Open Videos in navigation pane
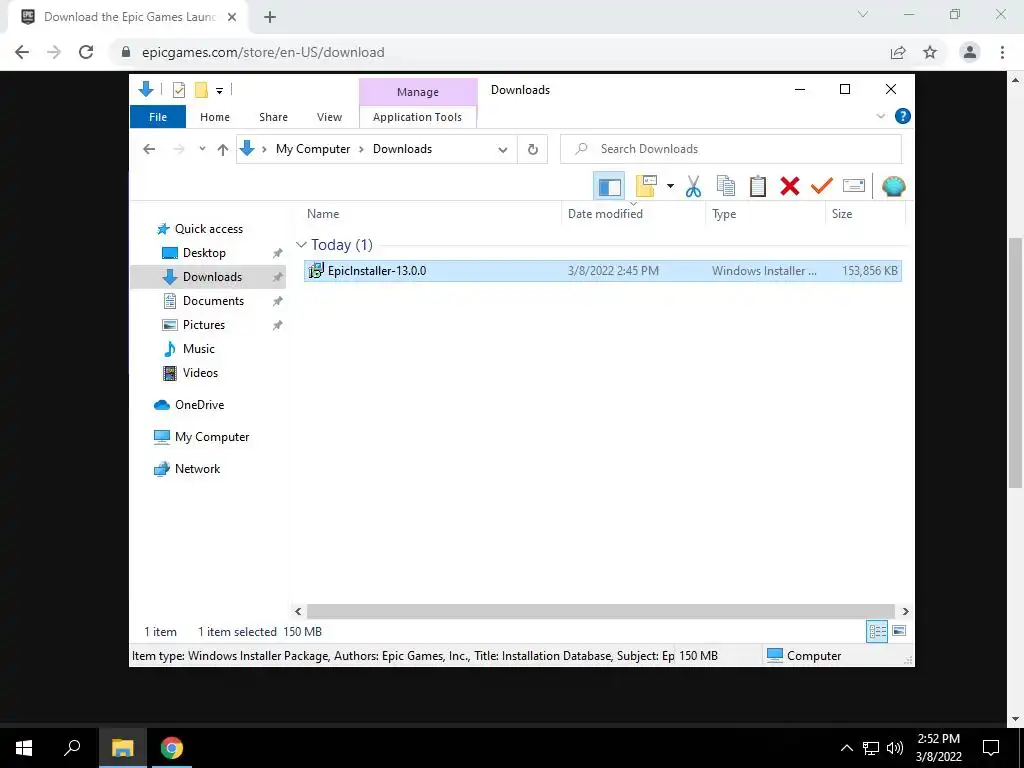Viewport: 1024px width, 768px height. [200, 373]
